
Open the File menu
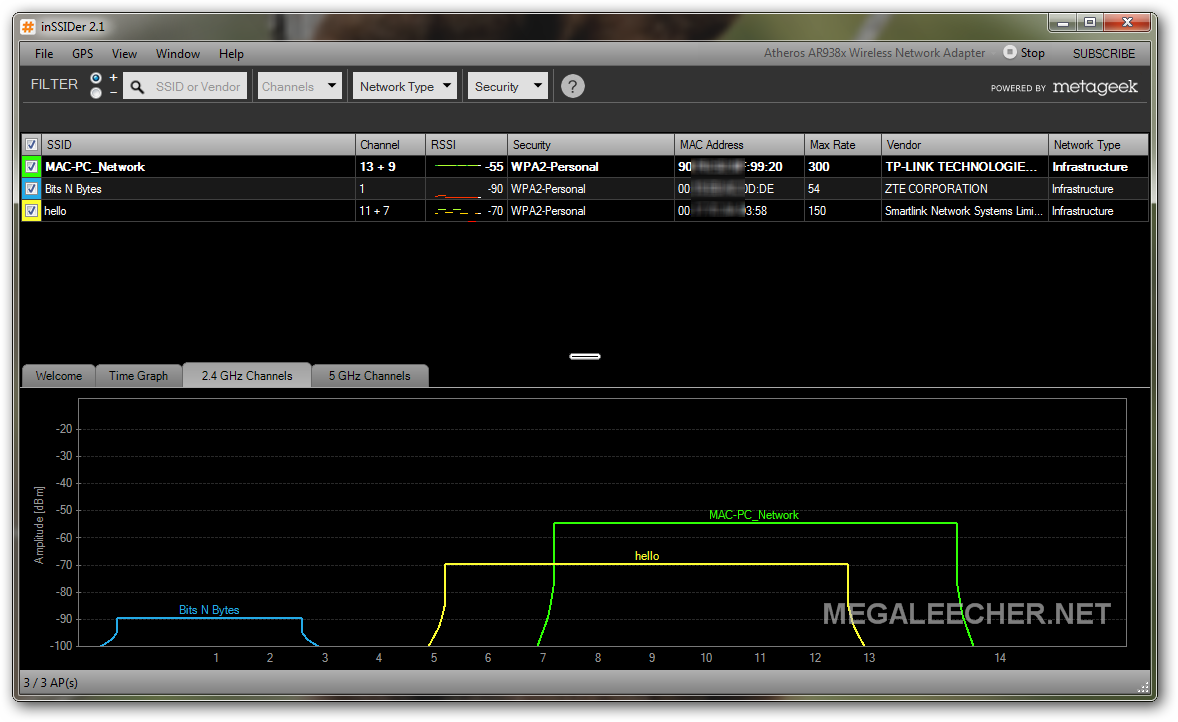(x=44, y=54)
